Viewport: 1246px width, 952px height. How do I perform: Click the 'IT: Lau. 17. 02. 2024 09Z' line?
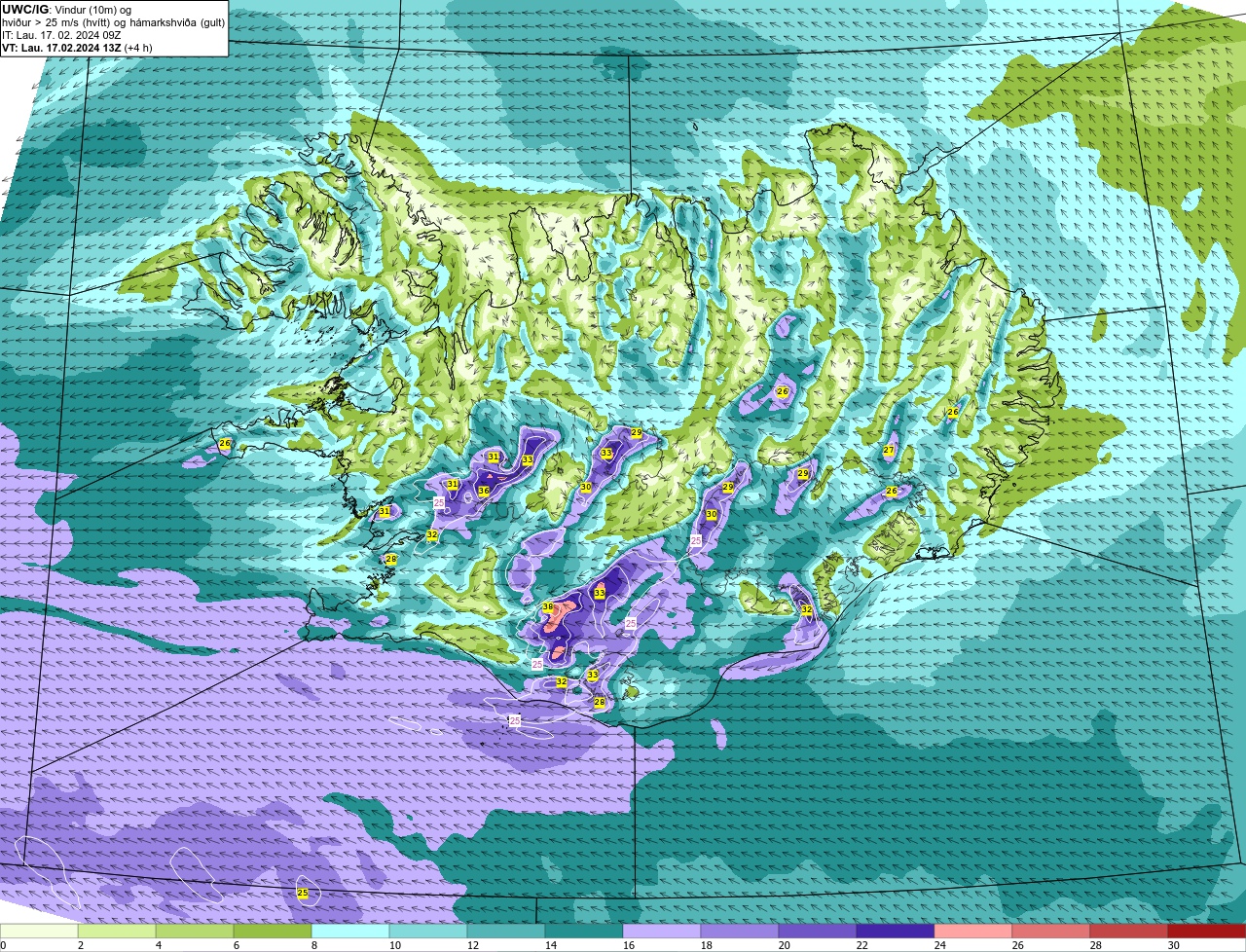click(x=61, y=35)
